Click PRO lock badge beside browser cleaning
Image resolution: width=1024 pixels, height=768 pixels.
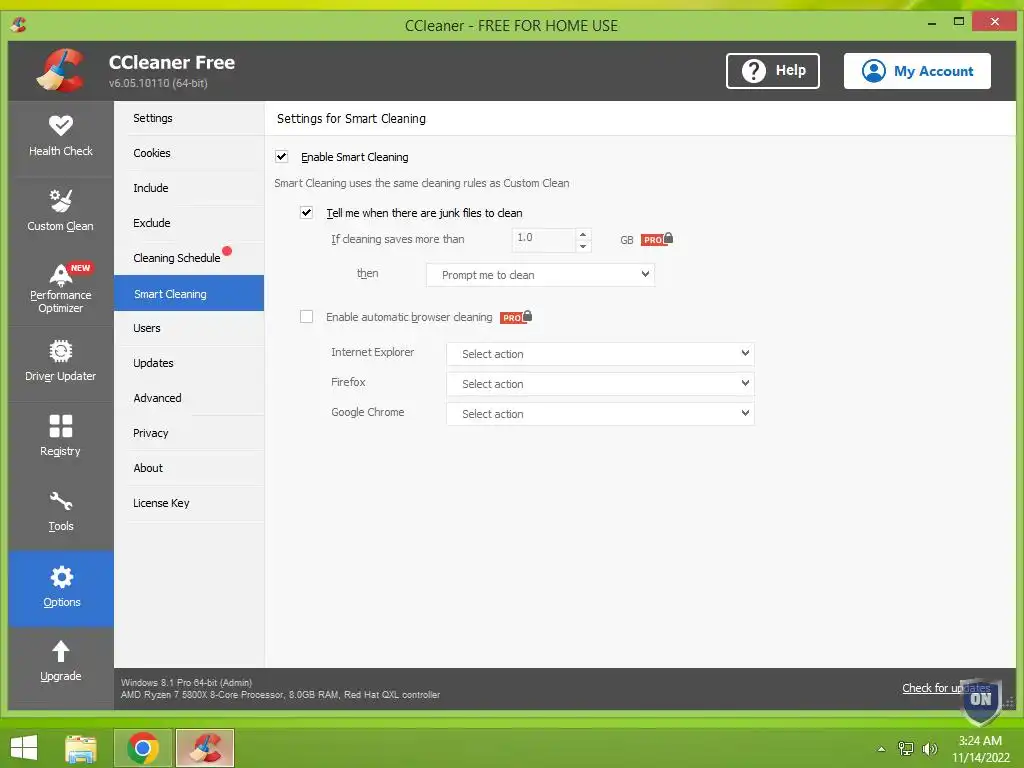pyautogui.click(x=516, y=317)
